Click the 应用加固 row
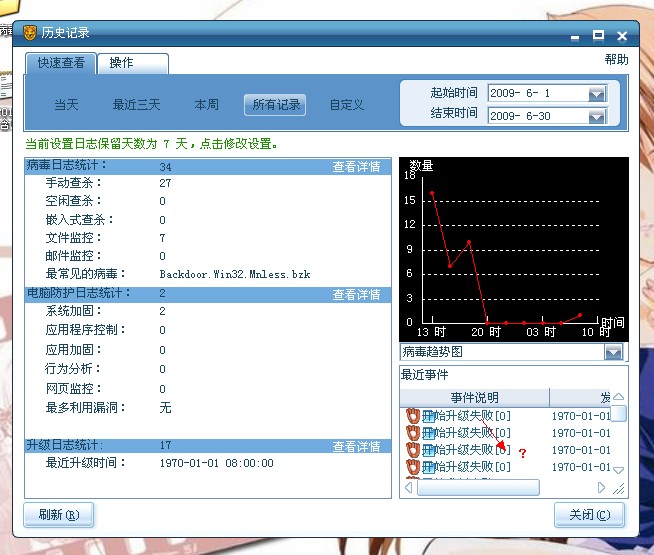This screenshot has width=654, height=555. click(208, 349)
